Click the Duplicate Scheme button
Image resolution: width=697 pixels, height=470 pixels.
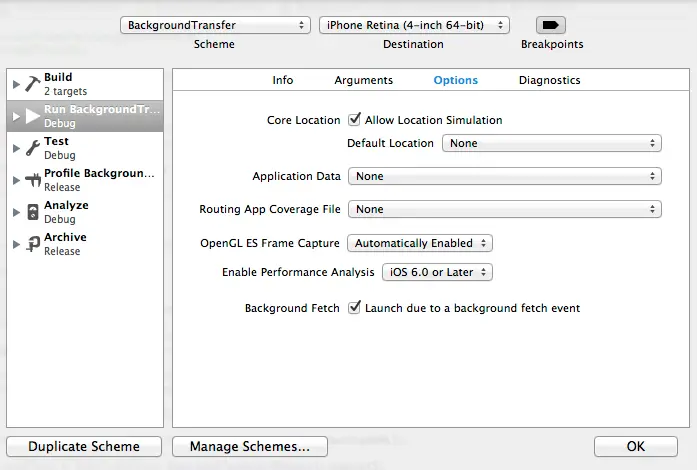pyautogui.click(x=84, y=447)
